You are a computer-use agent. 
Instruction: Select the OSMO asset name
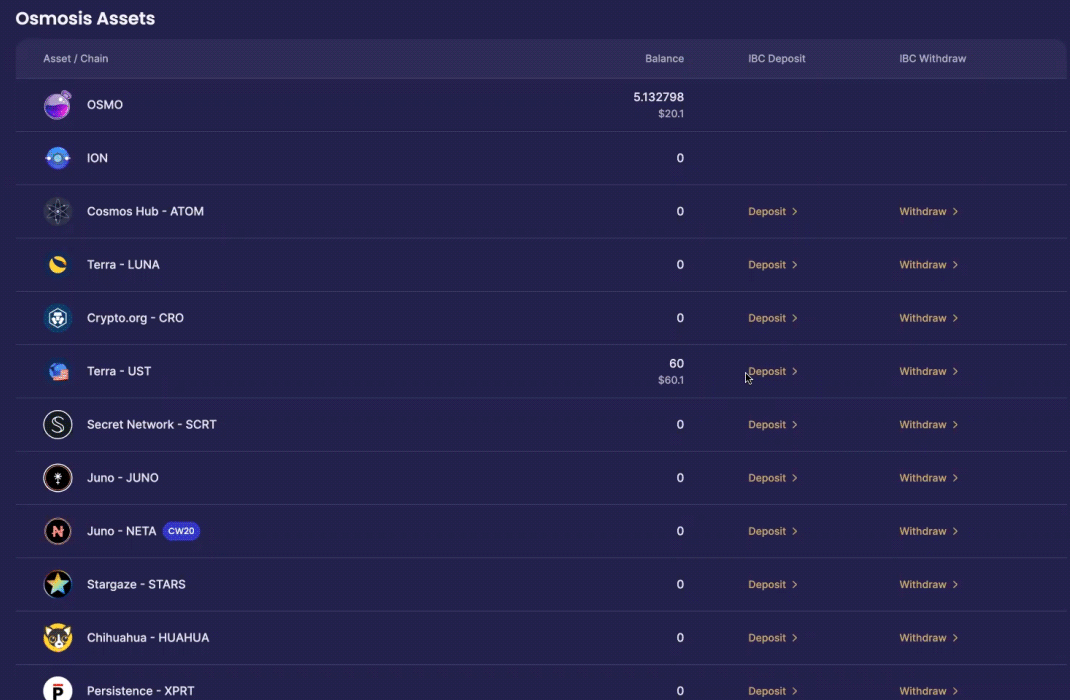[x=104, y=105]
